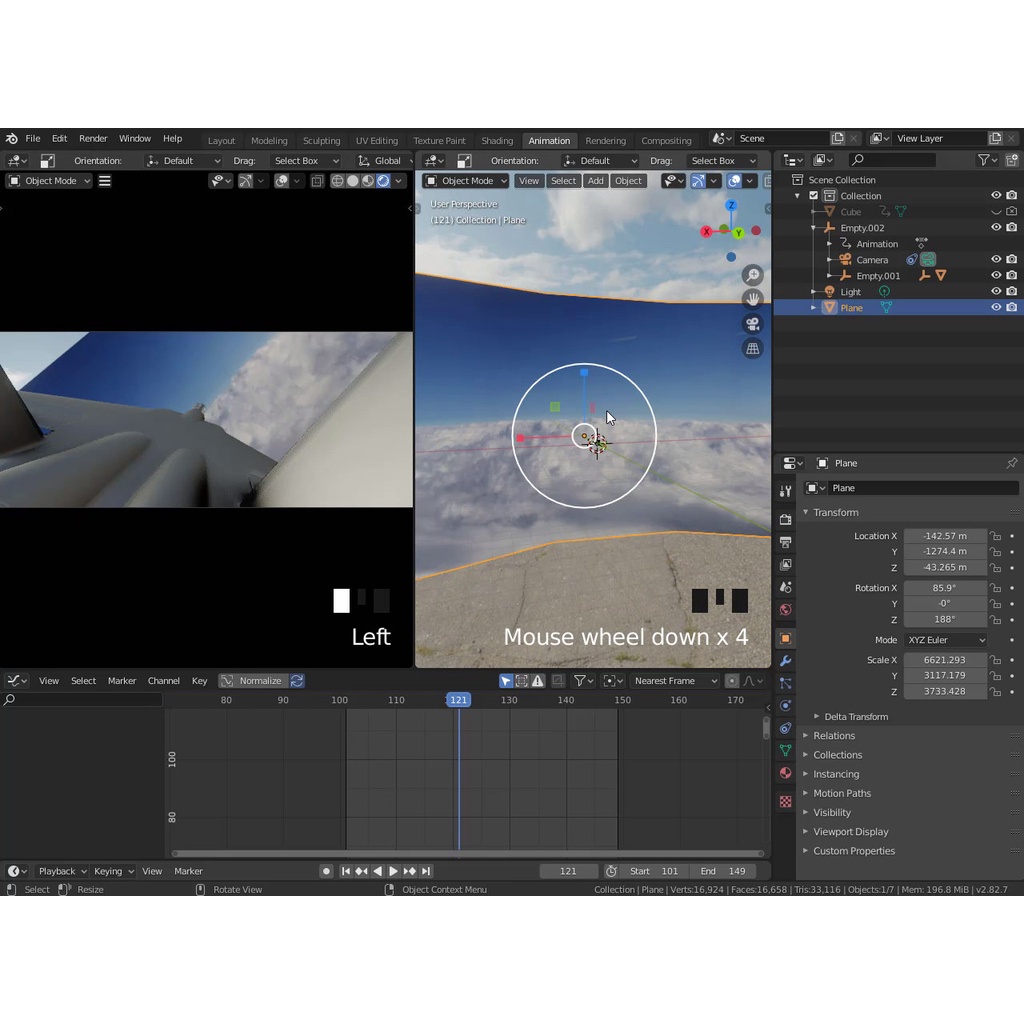Open the Render properties camera-back icon
The width and height of the screenshot is (1024, 1024).
point(785,520)
